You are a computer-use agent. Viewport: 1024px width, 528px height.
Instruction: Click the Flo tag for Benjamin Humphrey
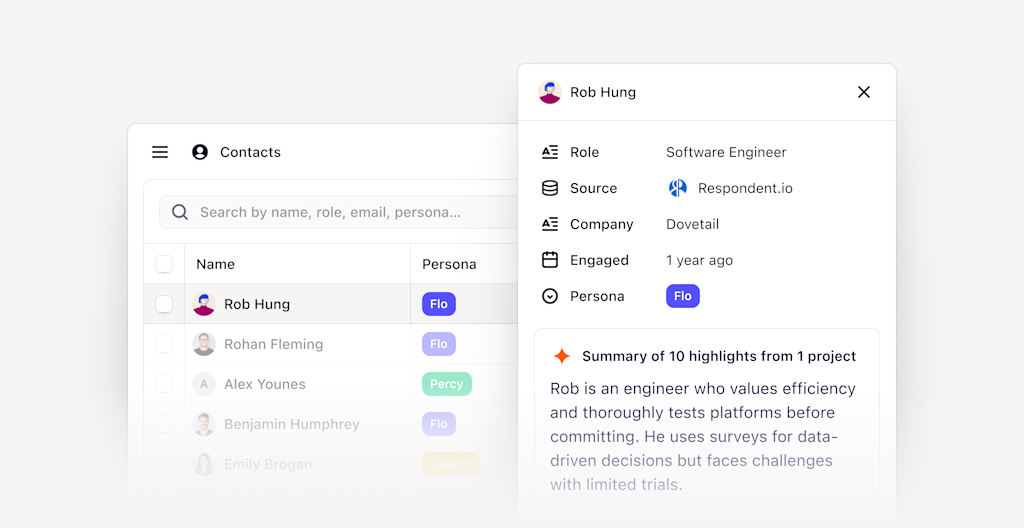tap(439, 424)
